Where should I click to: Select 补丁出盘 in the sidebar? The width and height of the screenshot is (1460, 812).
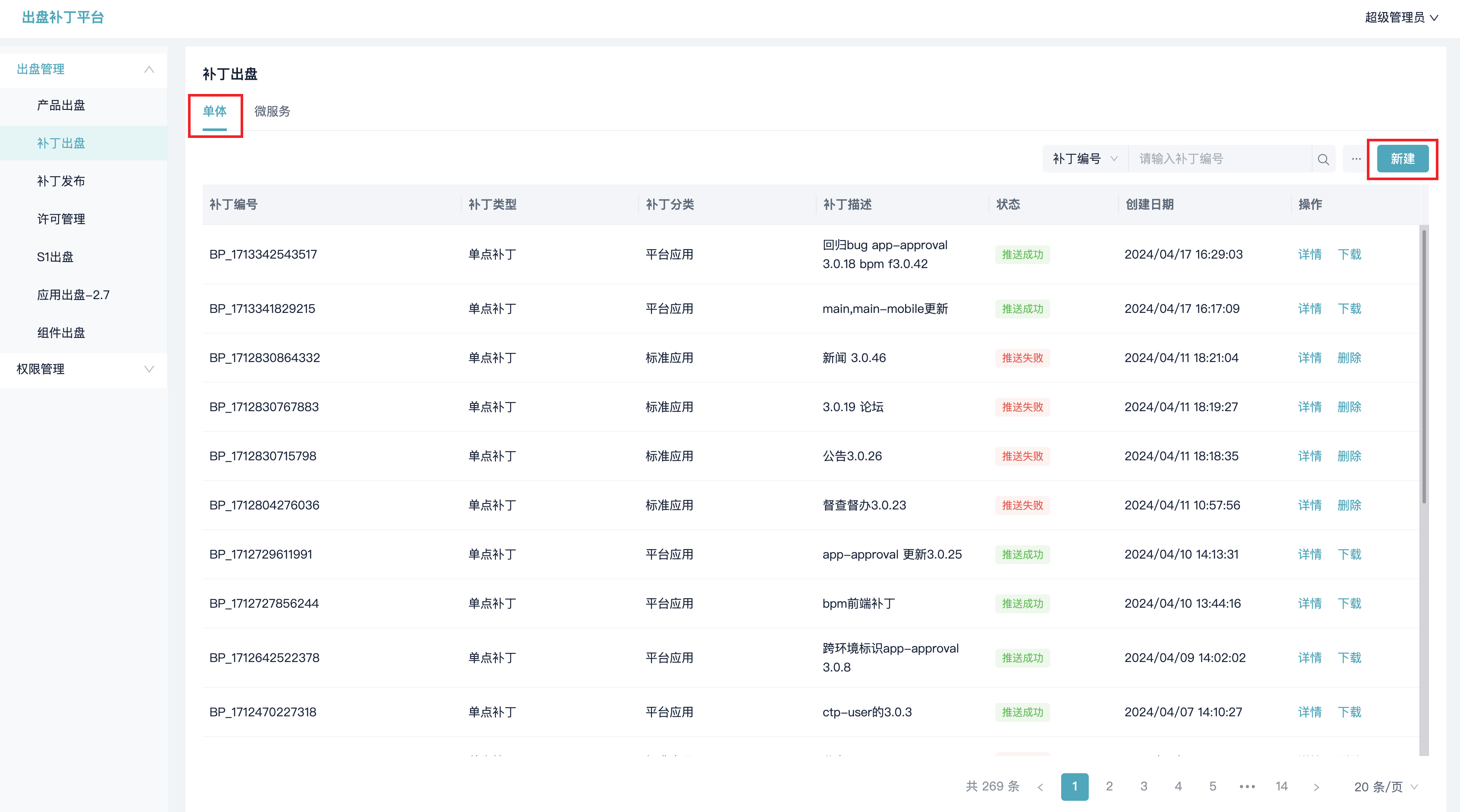point(83,143)
